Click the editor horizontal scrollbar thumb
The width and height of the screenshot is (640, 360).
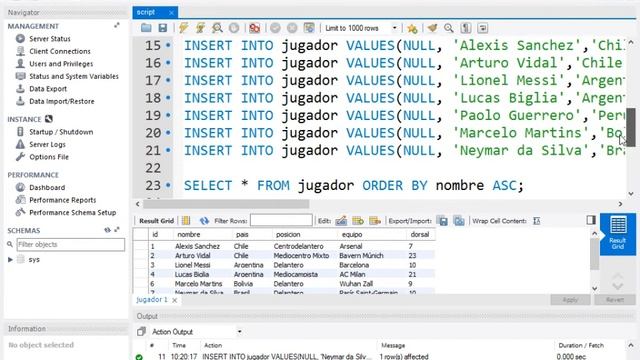(226, 203)
